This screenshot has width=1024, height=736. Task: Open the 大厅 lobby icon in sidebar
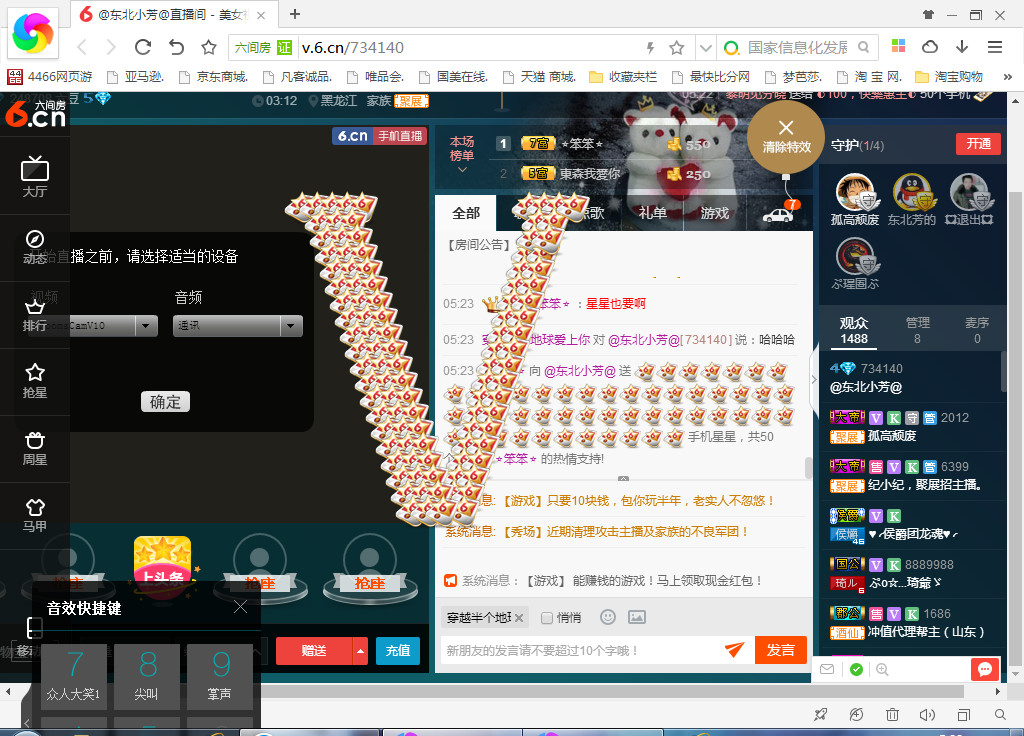35,176
